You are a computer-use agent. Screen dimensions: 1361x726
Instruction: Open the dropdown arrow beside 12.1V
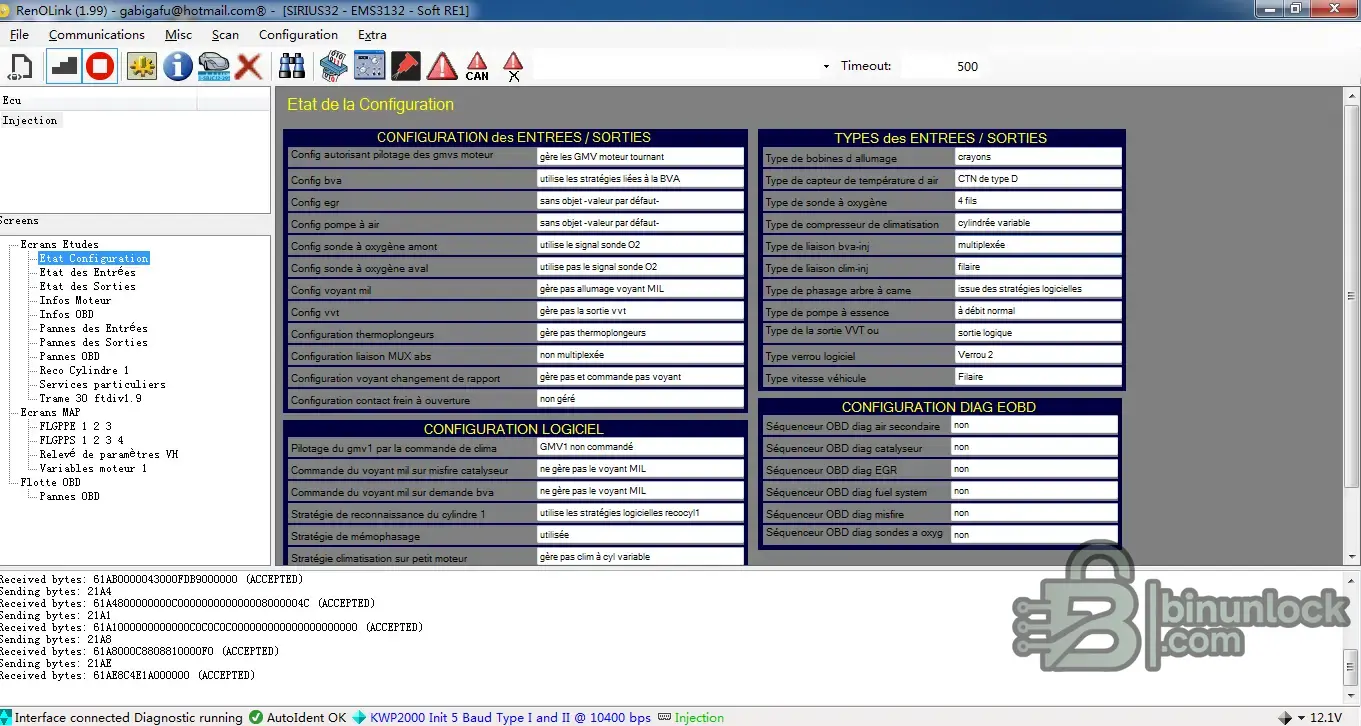point(1301,718)
